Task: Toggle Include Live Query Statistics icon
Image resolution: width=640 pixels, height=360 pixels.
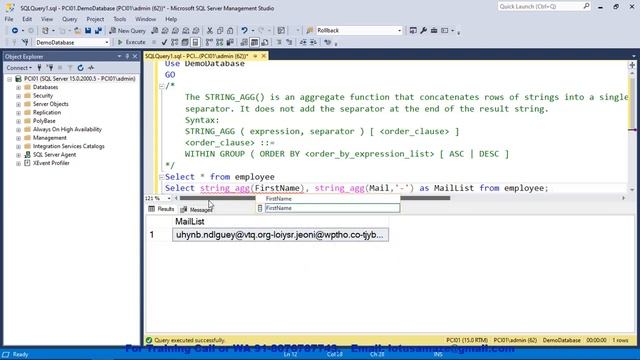Action: 220,42
